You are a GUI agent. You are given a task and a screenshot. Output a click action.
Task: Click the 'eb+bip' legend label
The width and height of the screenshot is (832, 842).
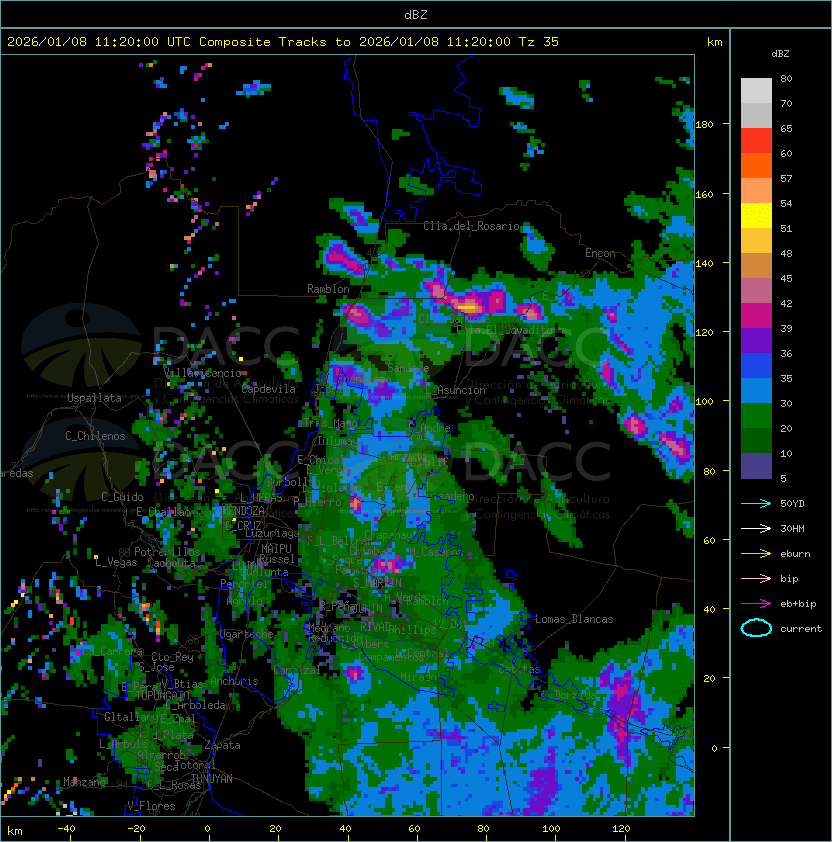coord(798,604)
